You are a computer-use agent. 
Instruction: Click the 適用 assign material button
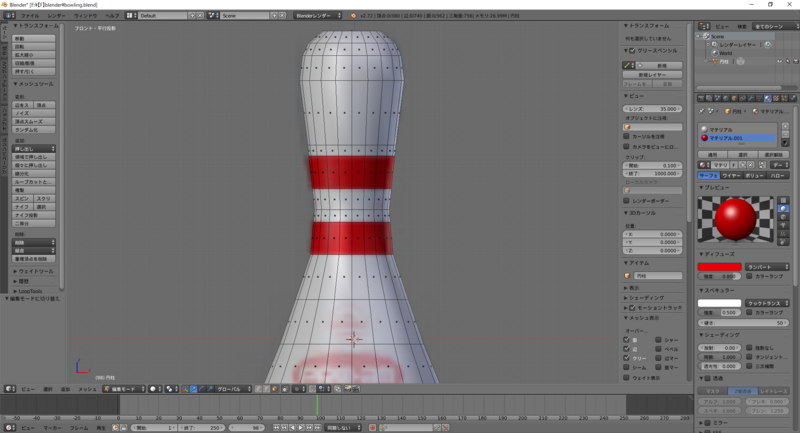[712, 155]
